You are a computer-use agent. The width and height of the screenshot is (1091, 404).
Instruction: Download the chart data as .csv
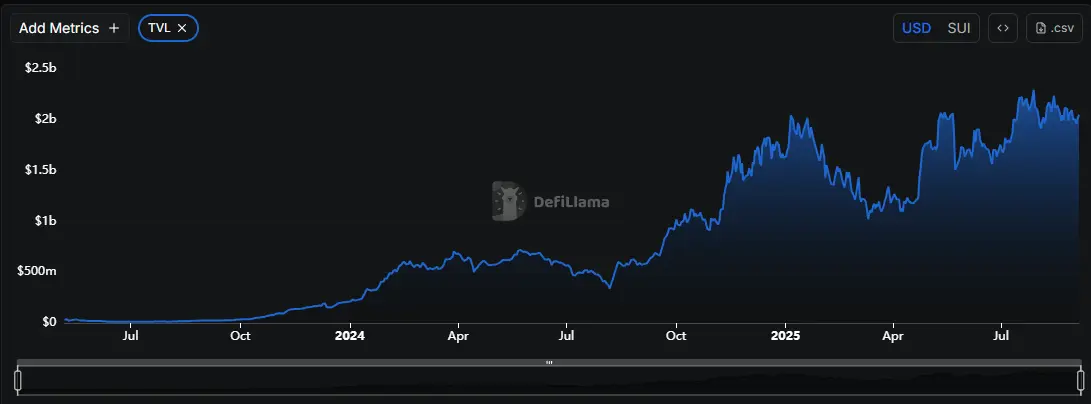[x=1055, y=28]
